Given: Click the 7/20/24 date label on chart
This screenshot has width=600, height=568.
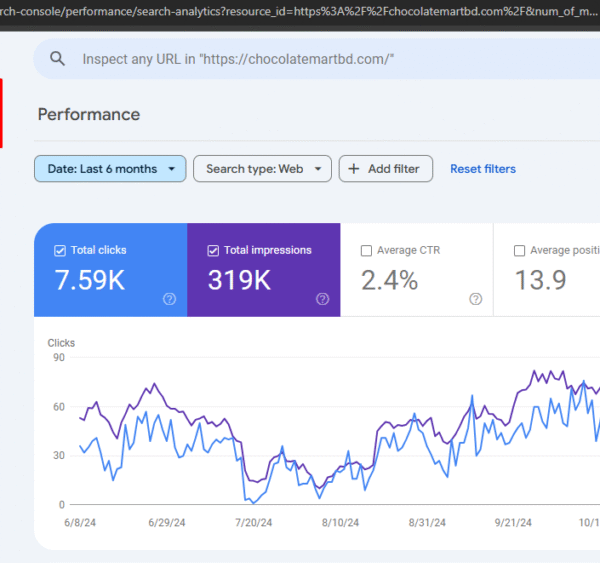Looking at the screenshot, I should pyautogui.click(x=253, y=522).
